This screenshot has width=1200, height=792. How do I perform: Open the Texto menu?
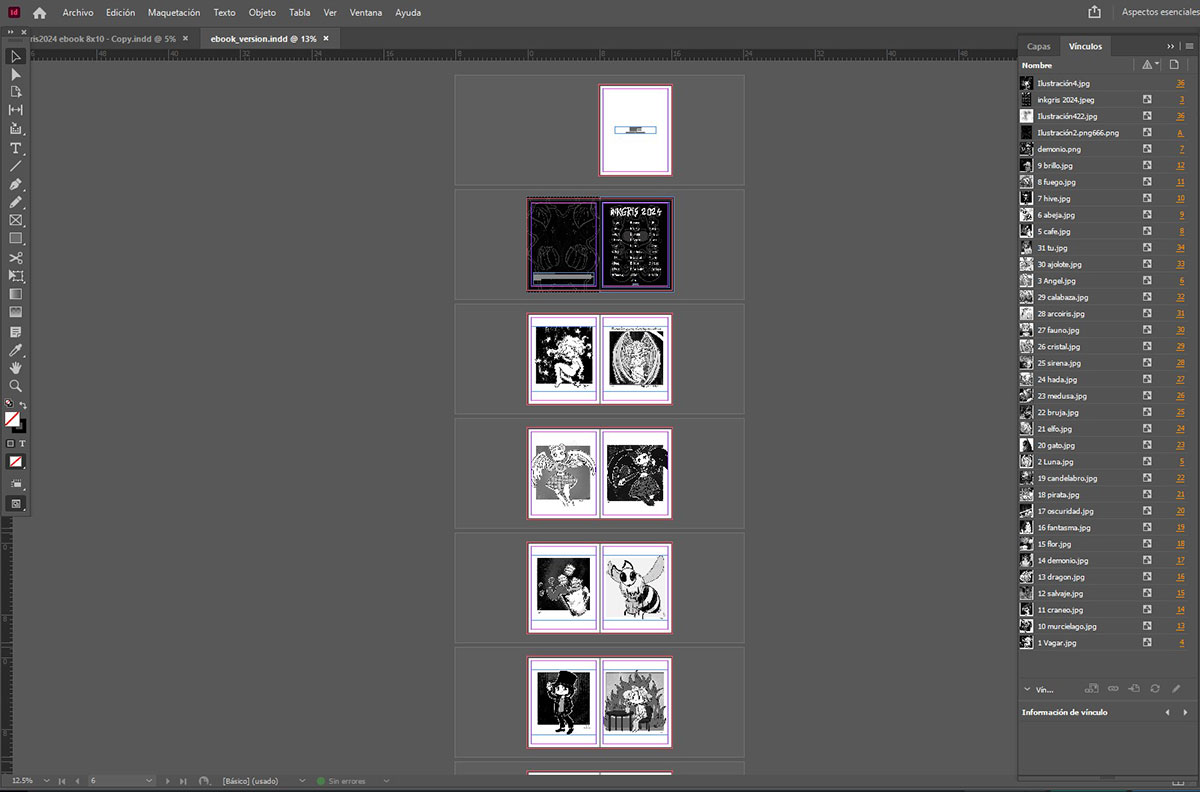pos(224,13)
